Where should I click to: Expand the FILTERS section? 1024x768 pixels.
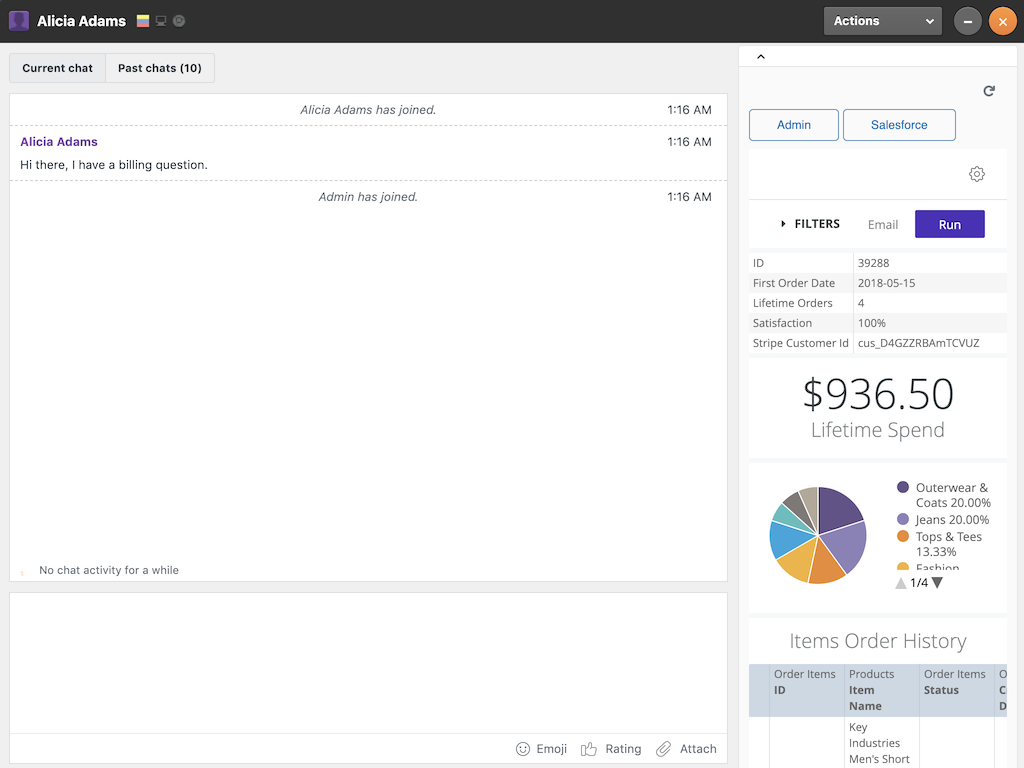(x=810, y=224)
